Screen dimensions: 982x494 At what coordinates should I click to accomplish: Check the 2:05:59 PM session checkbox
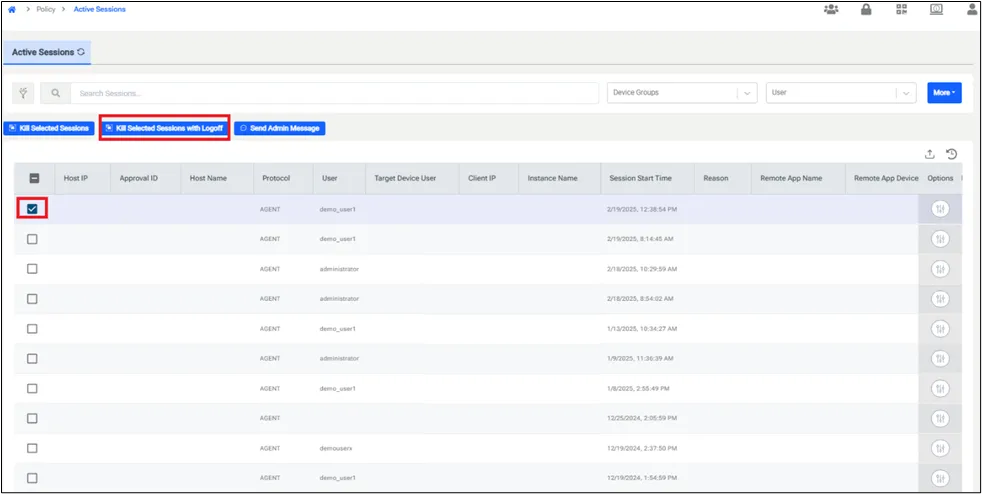[33, 418]
